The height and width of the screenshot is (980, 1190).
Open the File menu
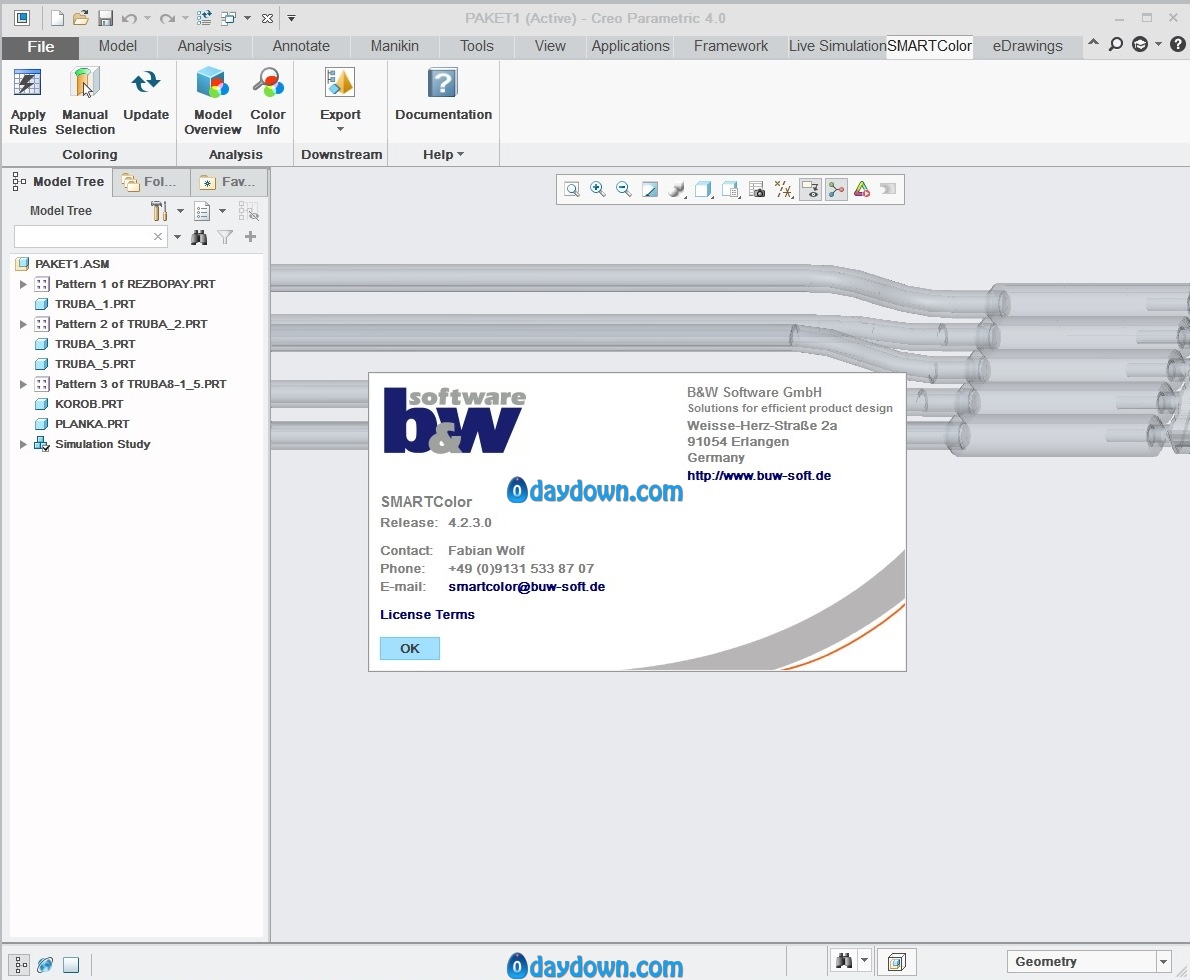point(40,46)
